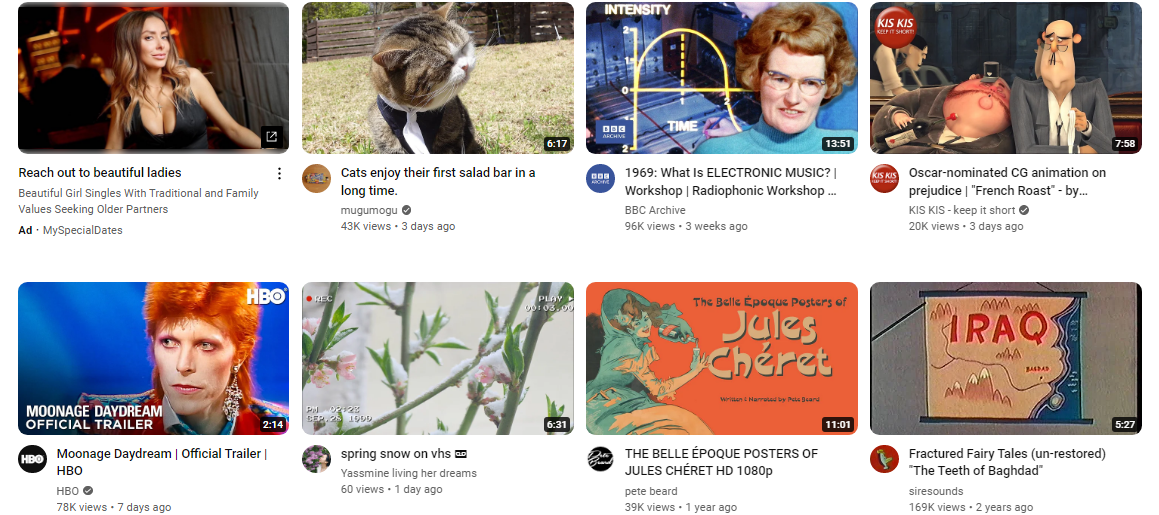Click Yassmine living her dreams avatar

(316, 460)
